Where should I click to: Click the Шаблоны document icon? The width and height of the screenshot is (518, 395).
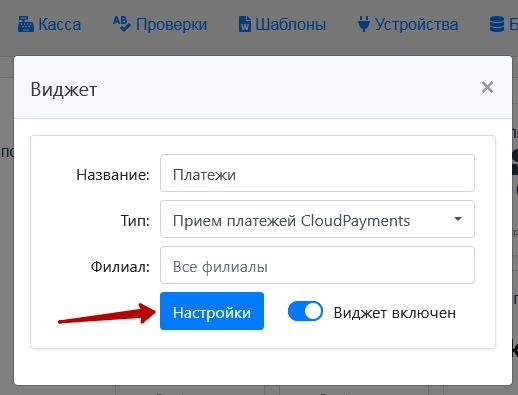pyautogui.click(x=245, y=25)
